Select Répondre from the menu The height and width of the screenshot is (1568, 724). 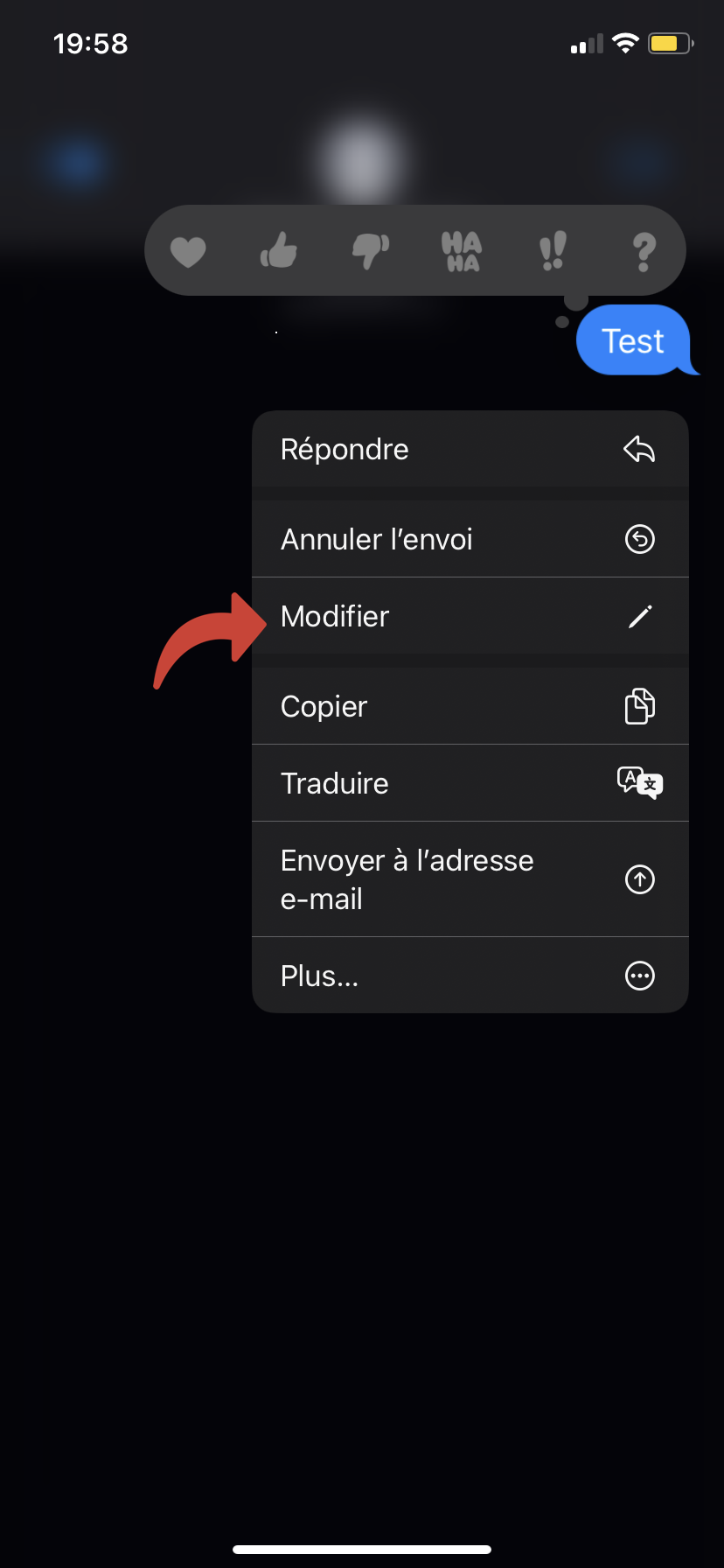pos(470,449)
